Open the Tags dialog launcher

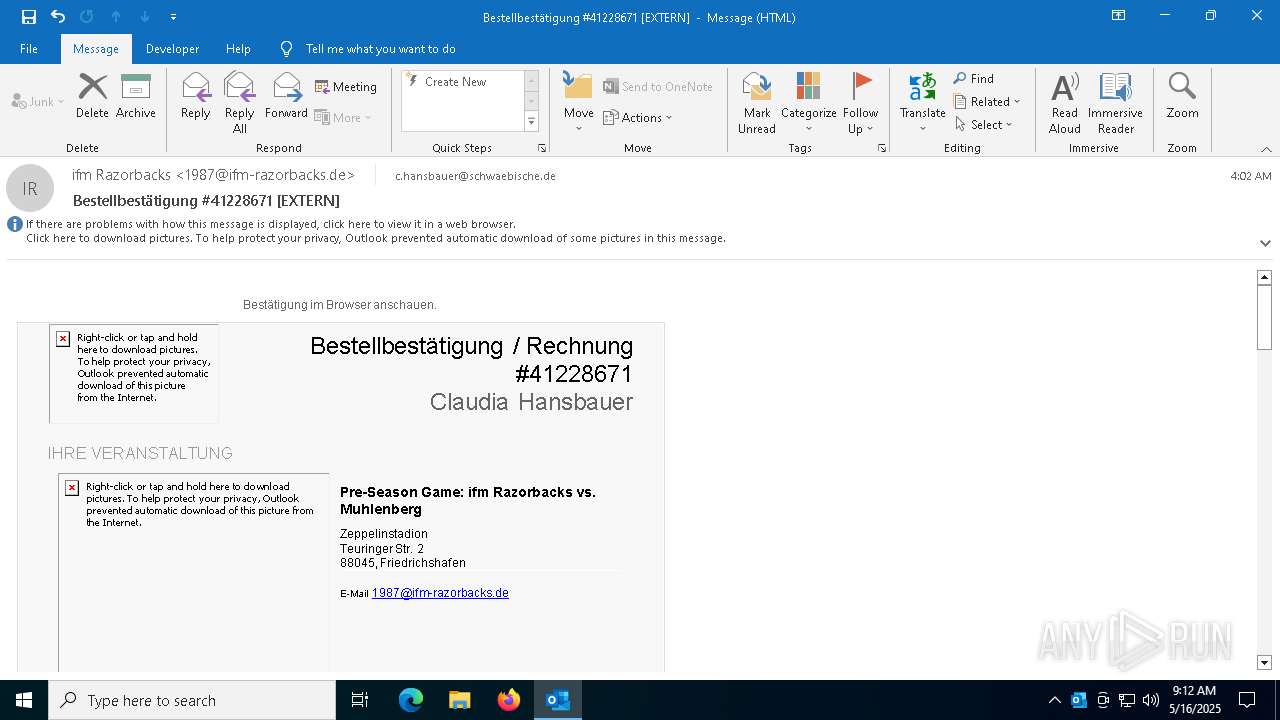pyautogui.click(x=882, y=148)
